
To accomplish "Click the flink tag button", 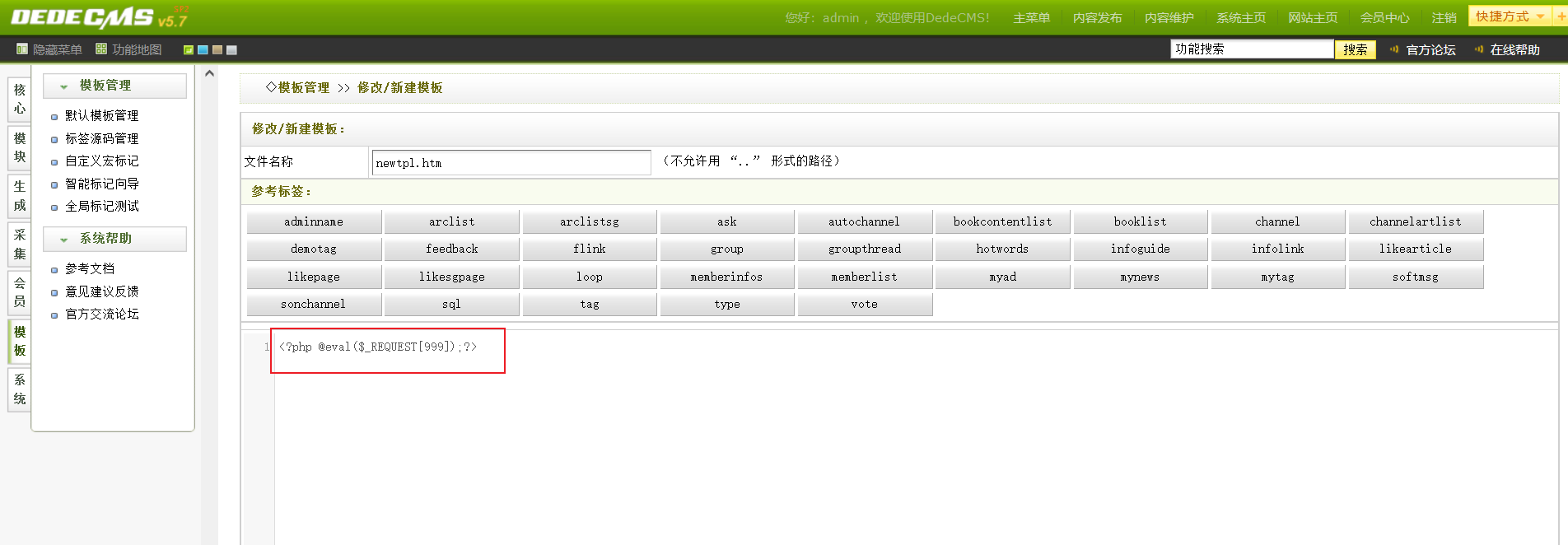I will [590, 249].
